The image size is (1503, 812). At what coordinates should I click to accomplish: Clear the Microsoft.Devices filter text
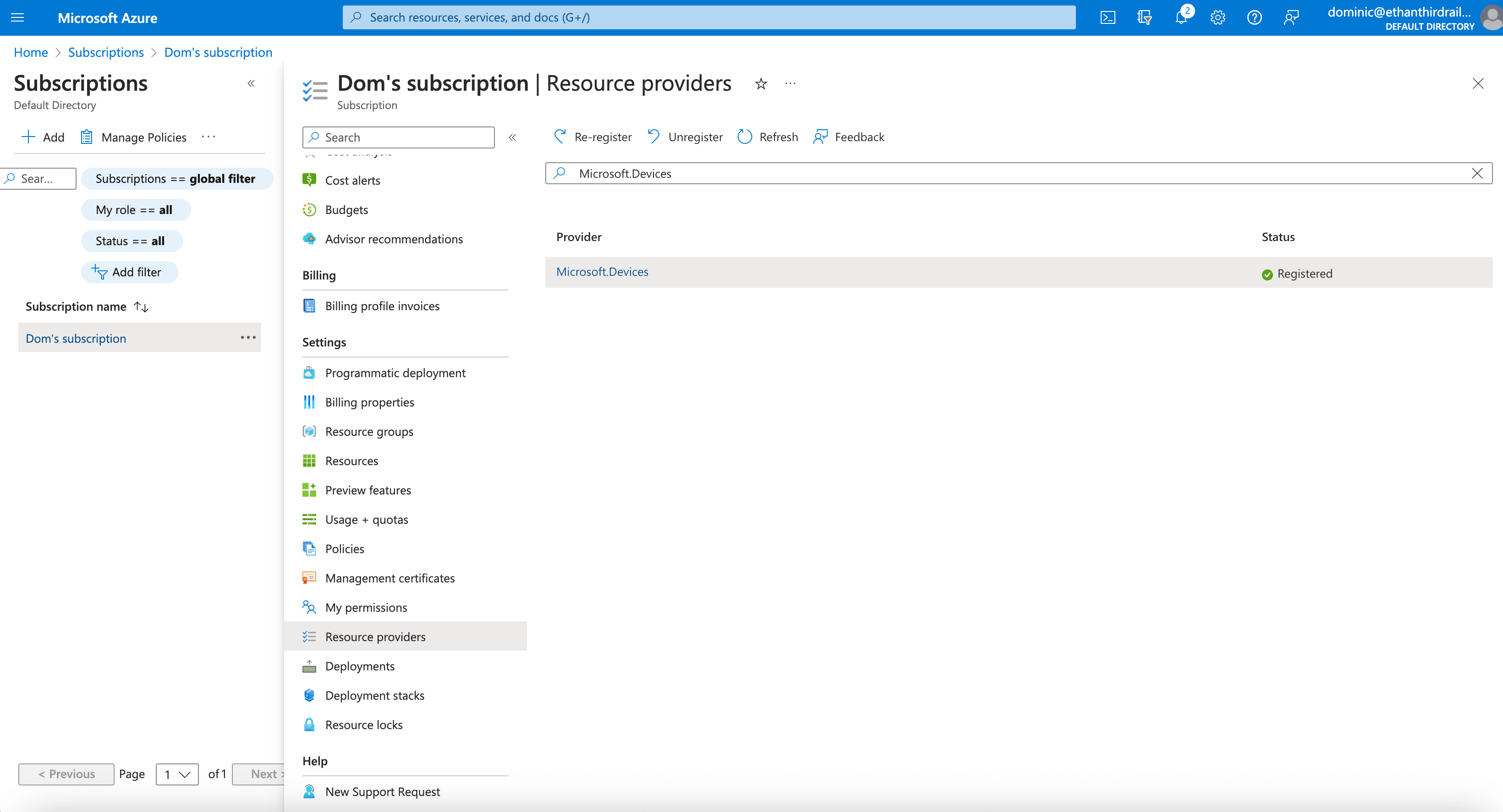1477,173
